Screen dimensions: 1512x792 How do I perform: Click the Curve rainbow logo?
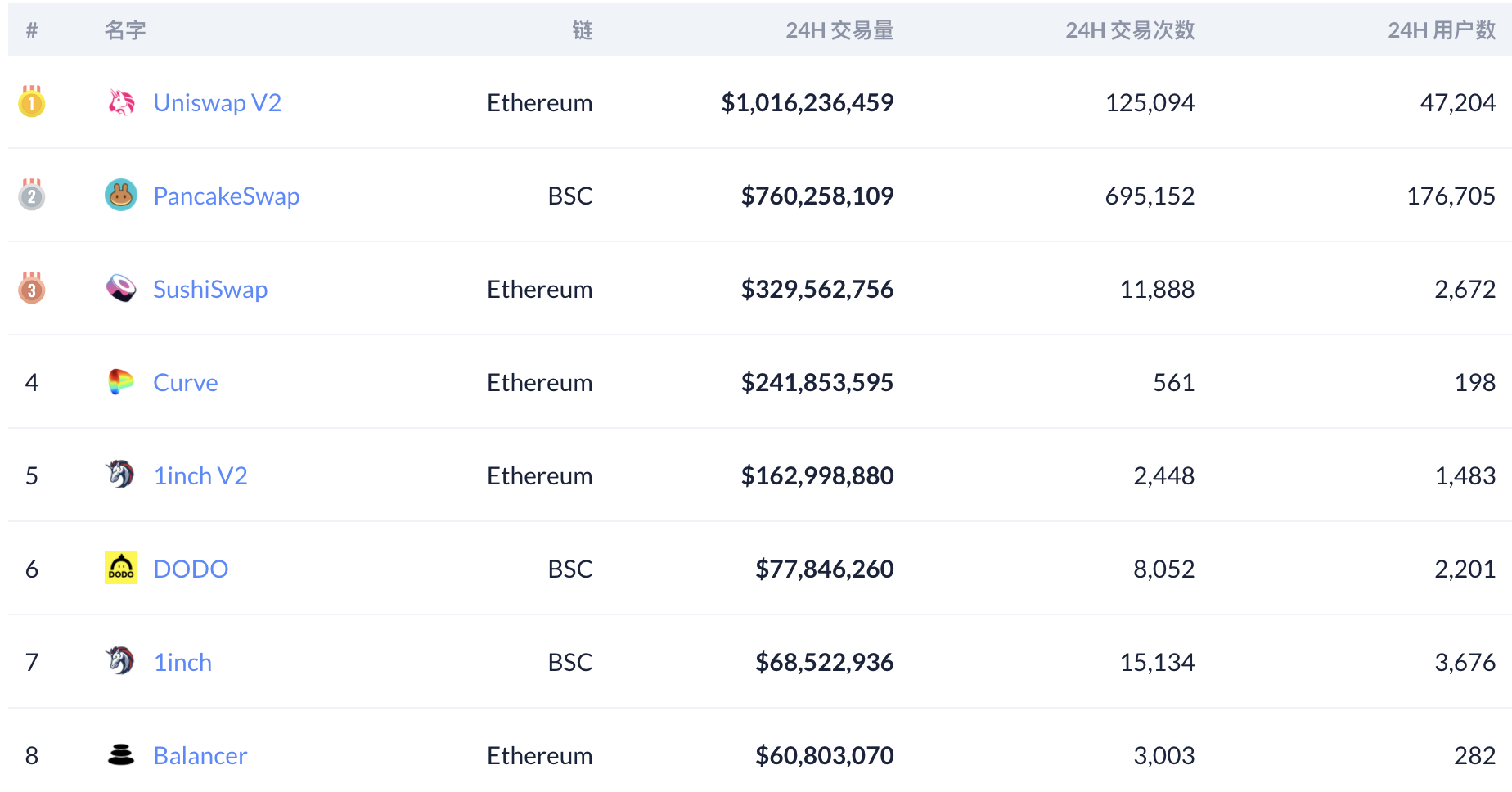coord(121,382)
